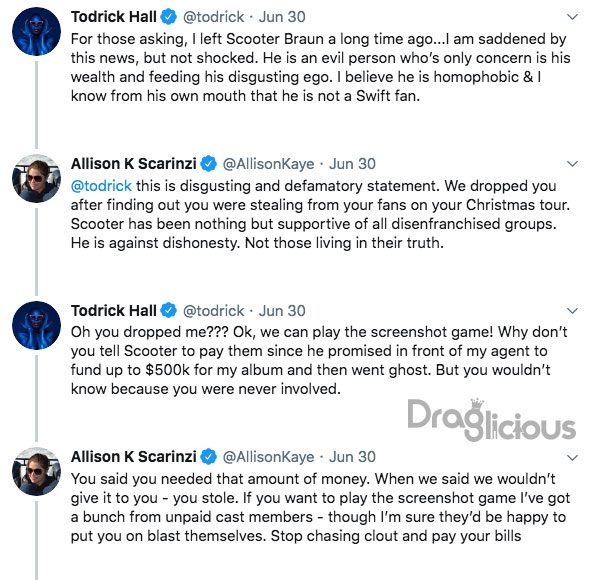Image resolution: width=592 pixels, height=580 pixels.
Task: Click Todrick Hall display name on third tweet
Action: click(x=114, y=311)
